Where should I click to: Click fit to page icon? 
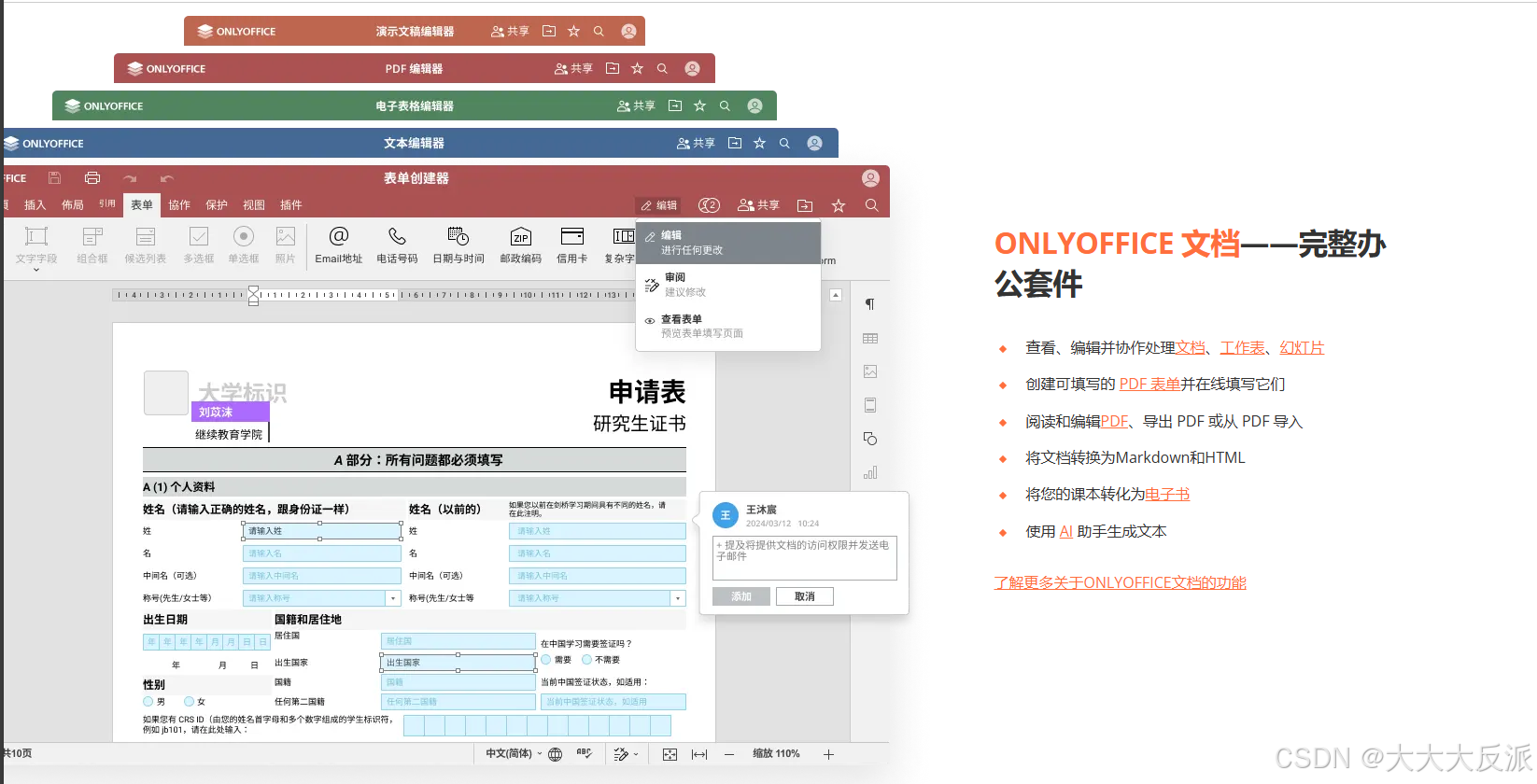click(670, 754)
